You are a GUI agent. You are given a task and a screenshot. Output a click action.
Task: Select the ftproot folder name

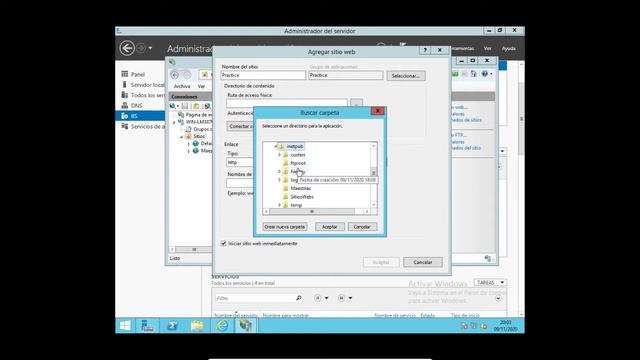tap(298, 163)
